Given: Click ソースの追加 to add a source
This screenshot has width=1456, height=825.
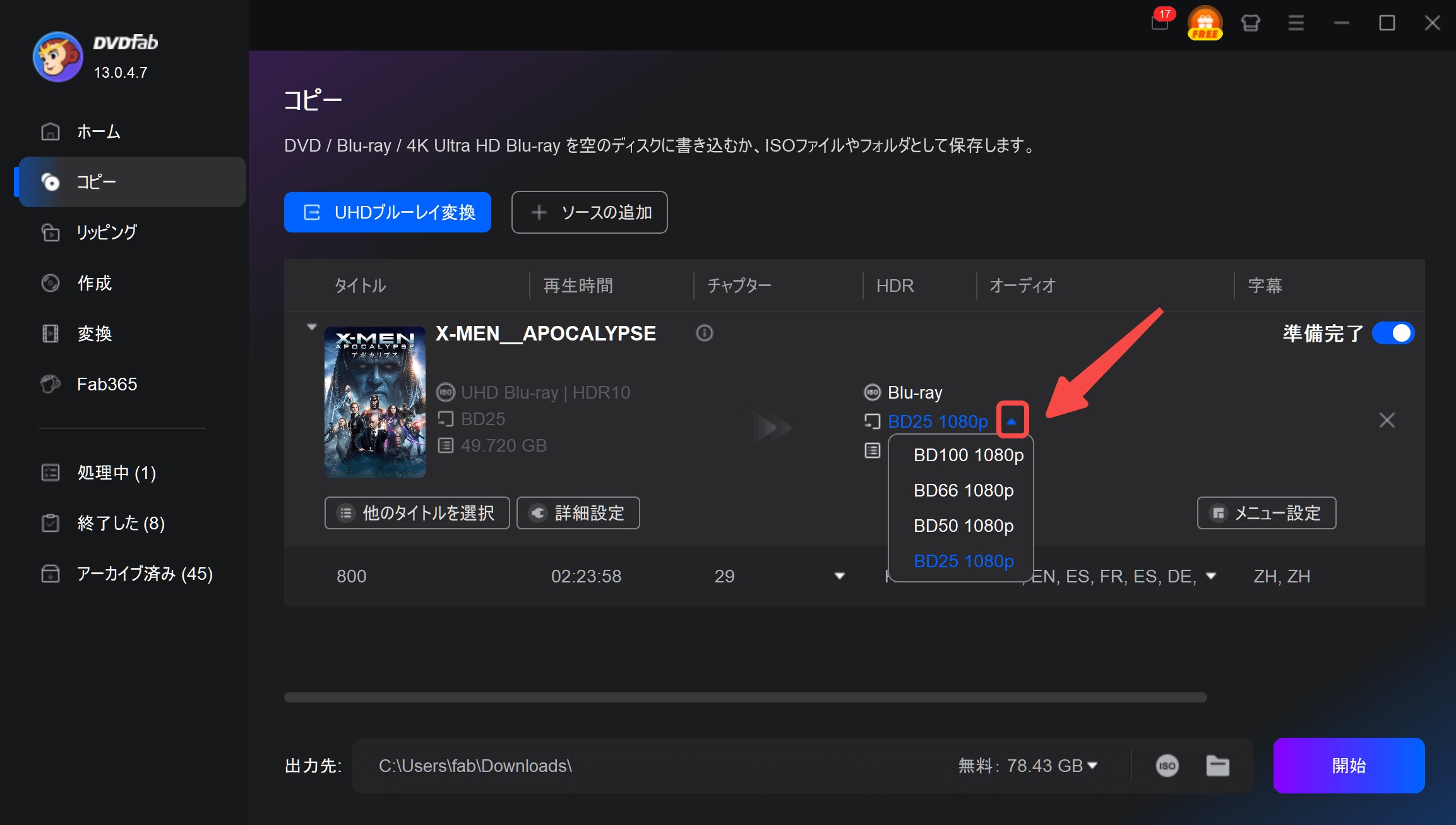Looking at the screenshot, I should click(589, 212).
